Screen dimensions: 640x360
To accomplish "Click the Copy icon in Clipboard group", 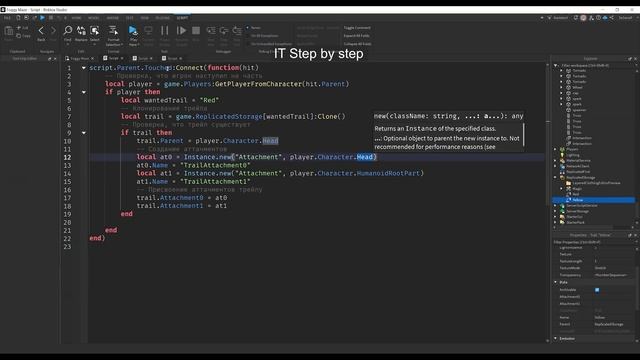I will pos(19,36).
